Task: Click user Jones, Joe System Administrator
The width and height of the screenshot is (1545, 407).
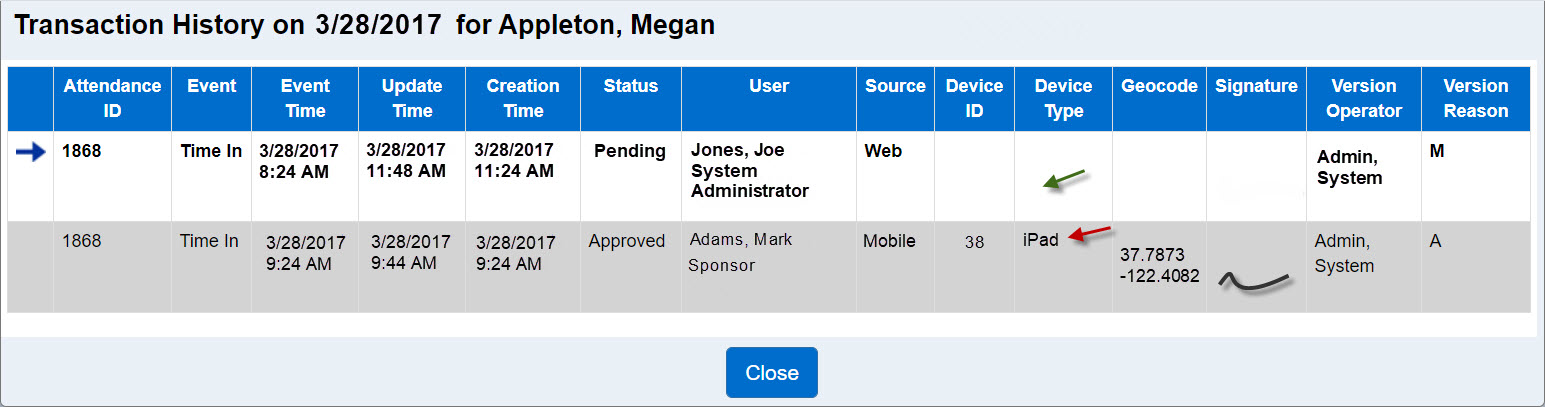Action: [750, 170]
